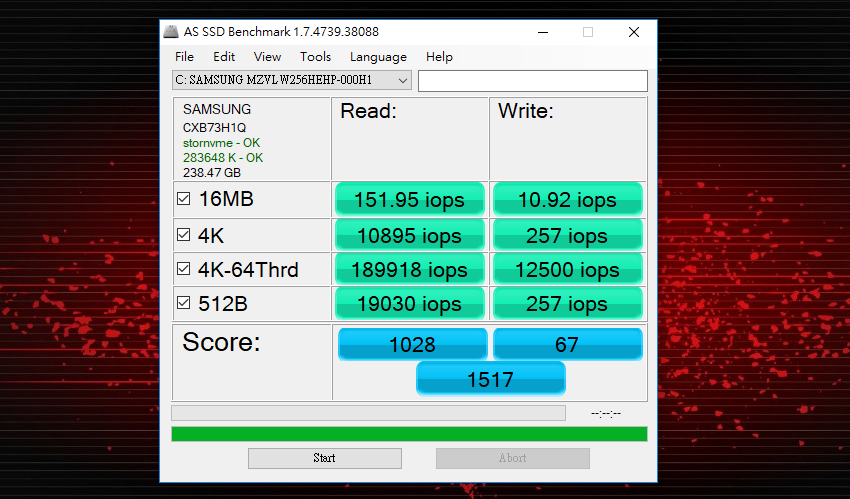Select the 10.92 iops write result
Viewport: 850px width, 499px height.
click(568, 200)
